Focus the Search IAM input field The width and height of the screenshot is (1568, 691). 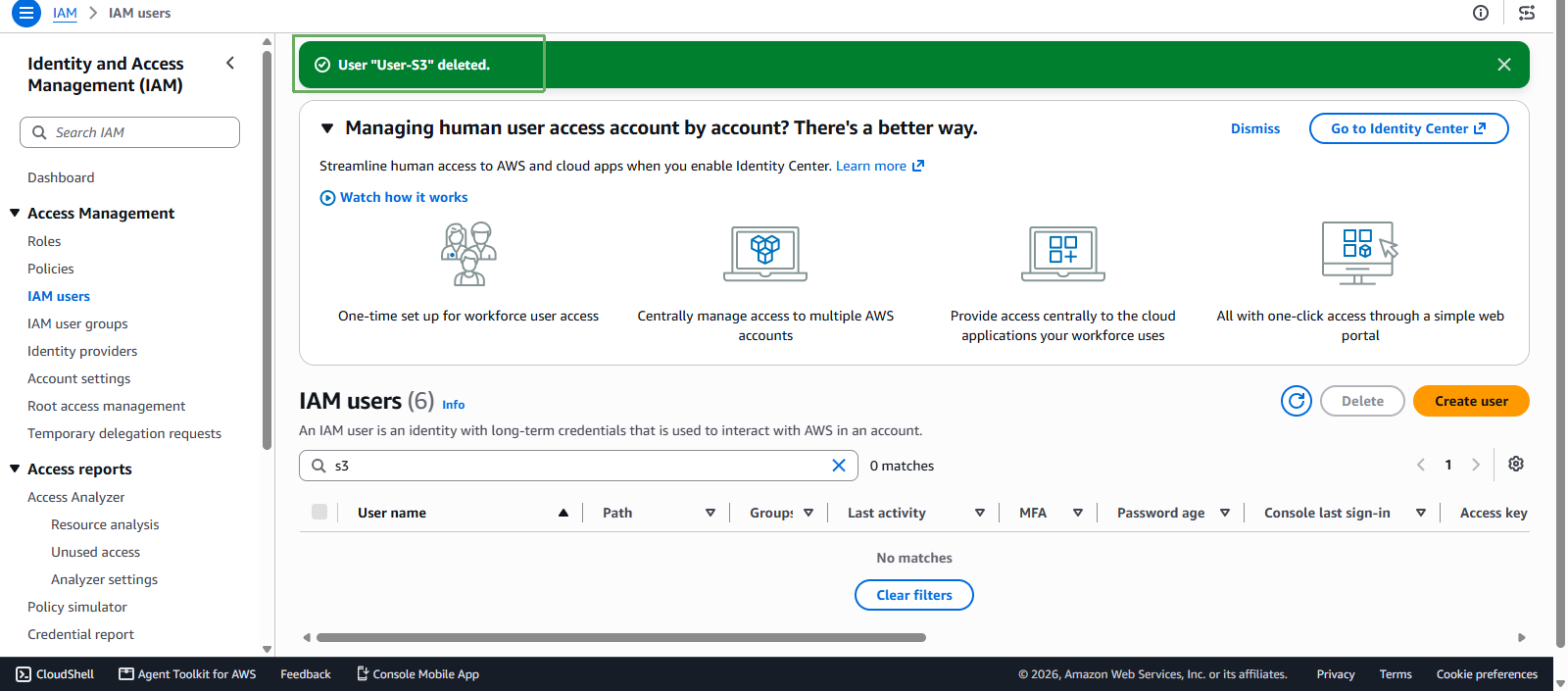(x=129, y=132)
